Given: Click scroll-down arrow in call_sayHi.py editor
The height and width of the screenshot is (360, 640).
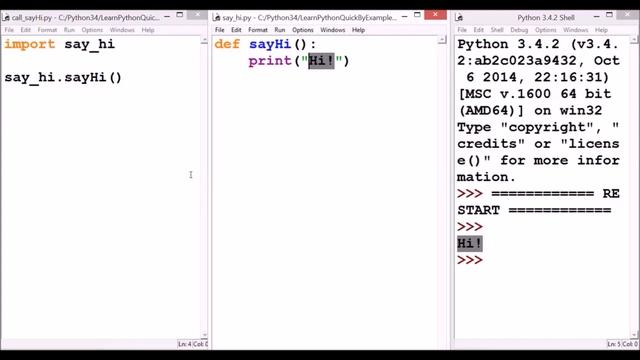Looking at the screenshot, I should coord(204,335).
